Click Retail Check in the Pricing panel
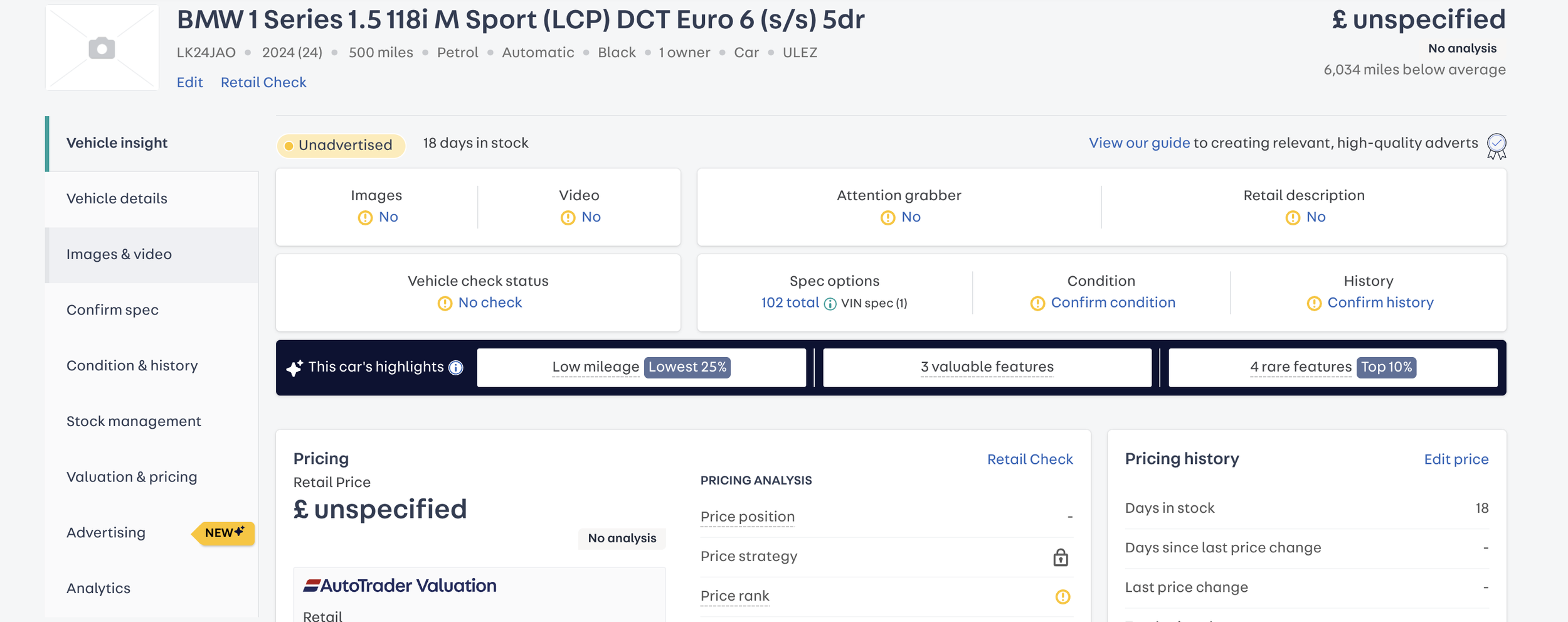1568x622 pixels. 1030,459
